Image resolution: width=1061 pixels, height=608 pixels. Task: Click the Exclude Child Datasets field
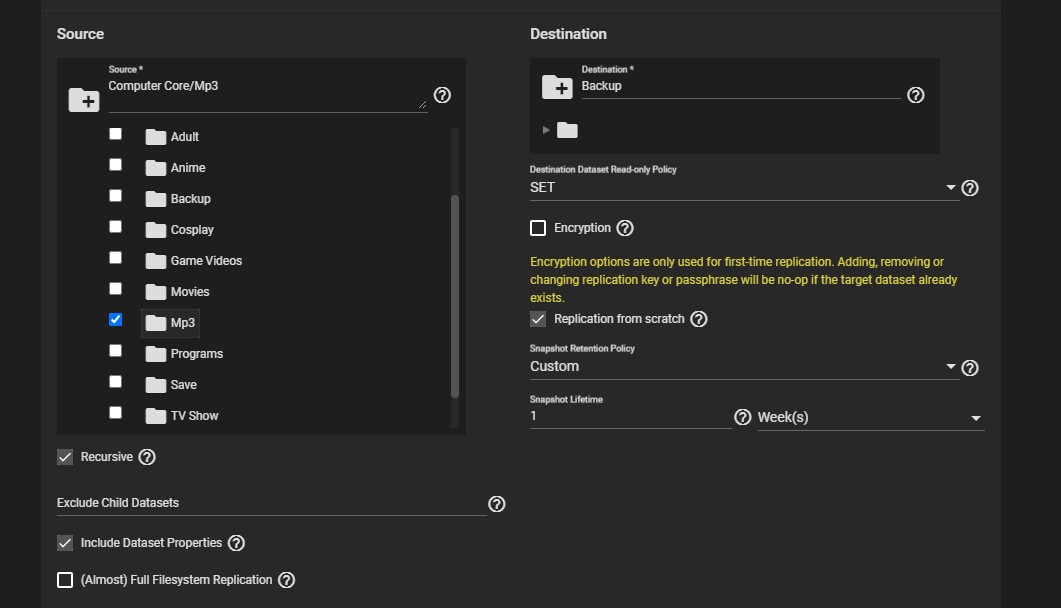pos(271,503)
